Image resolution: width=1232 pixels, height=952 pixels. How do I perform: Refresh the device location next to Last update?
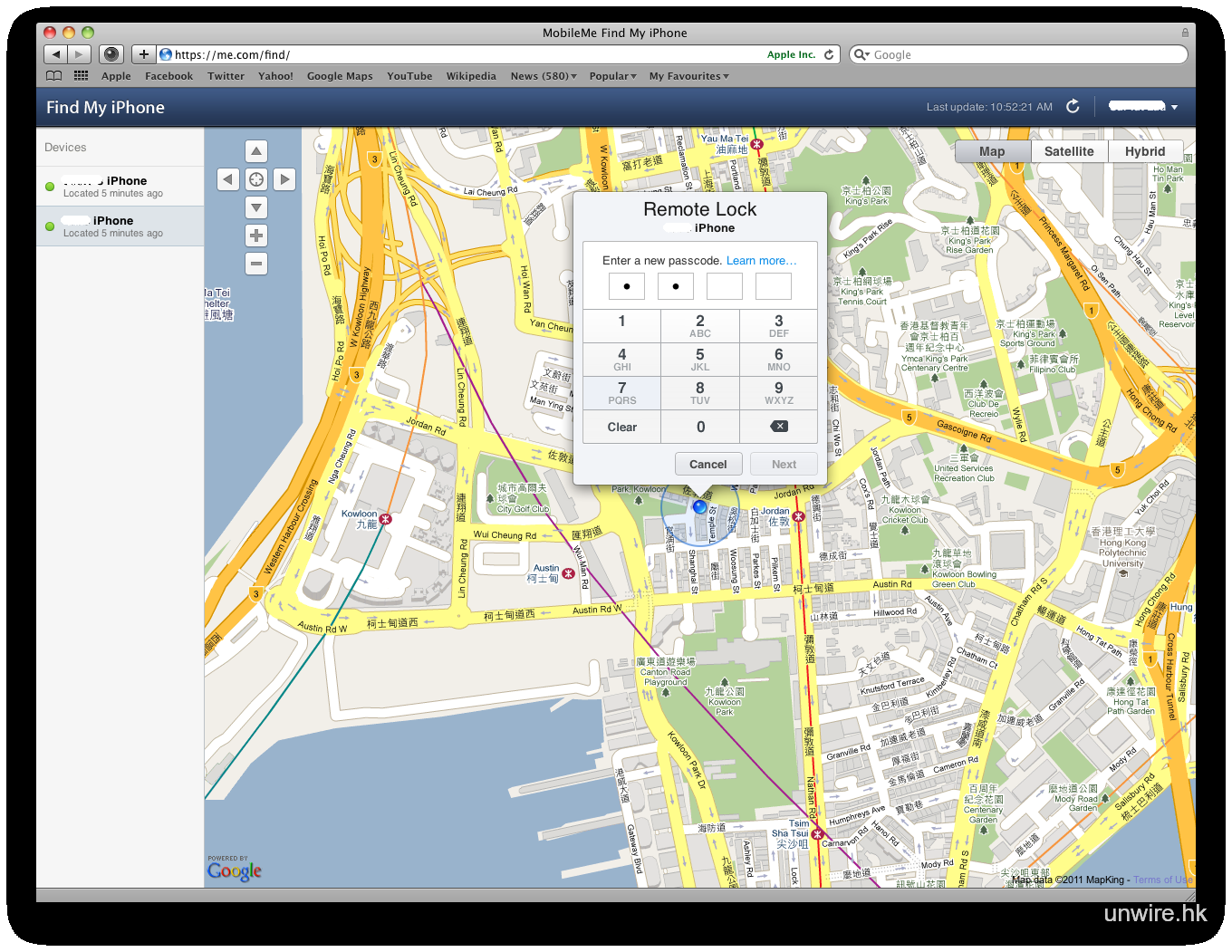(1073, 107)
